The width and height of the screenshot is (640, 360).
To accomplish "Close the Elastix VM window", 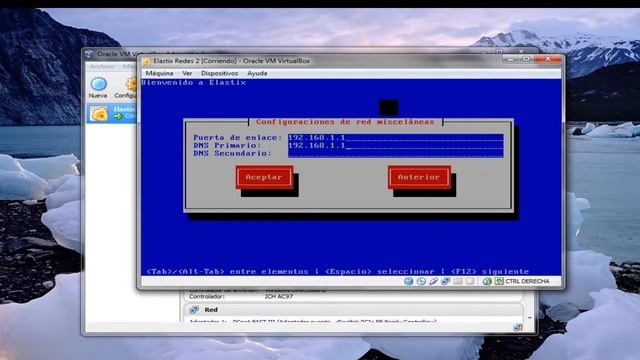I will tap(548, 60).
